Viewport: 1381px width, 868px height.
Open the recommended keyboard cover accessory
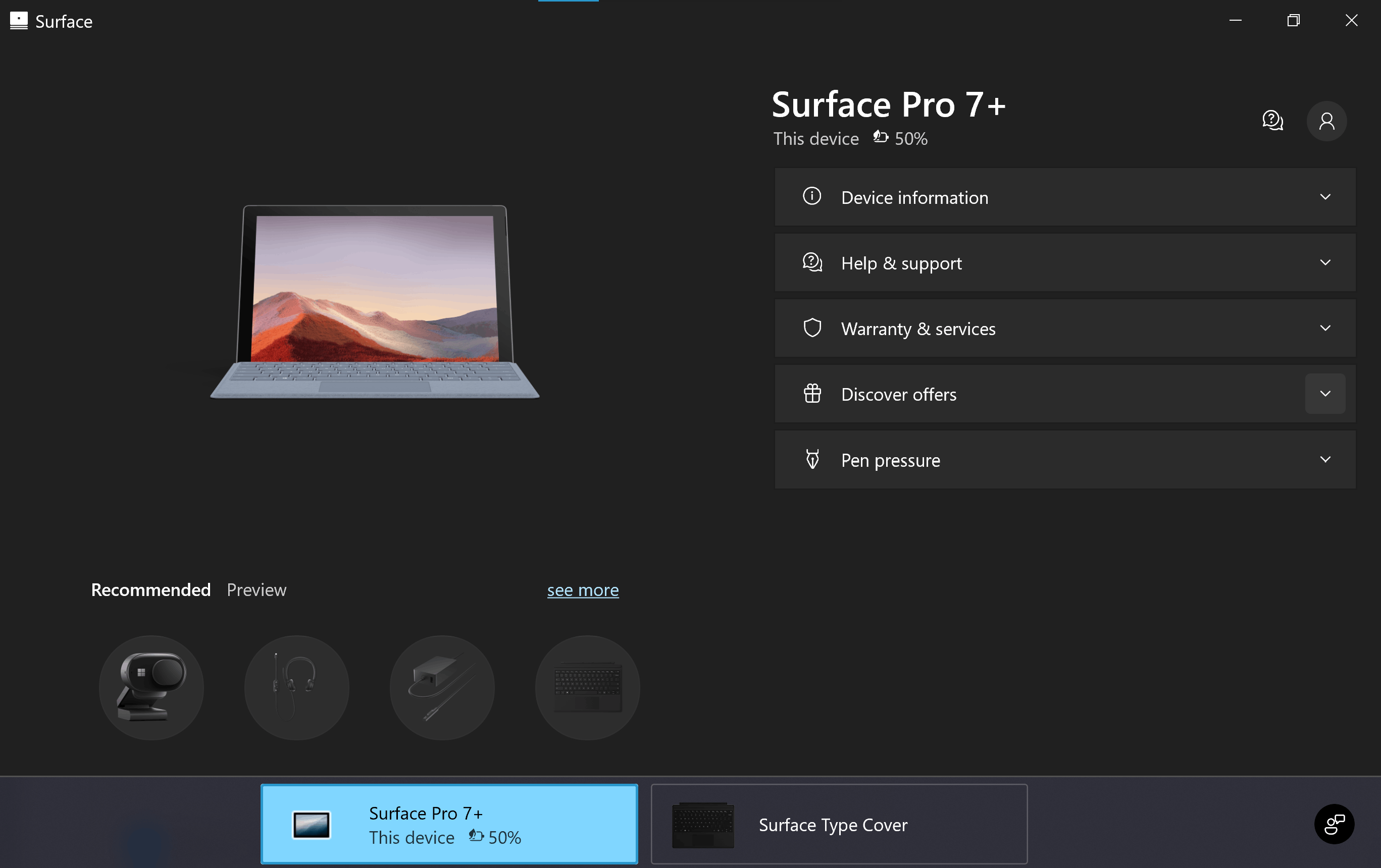pyautogui.click(x=587, y=687)
